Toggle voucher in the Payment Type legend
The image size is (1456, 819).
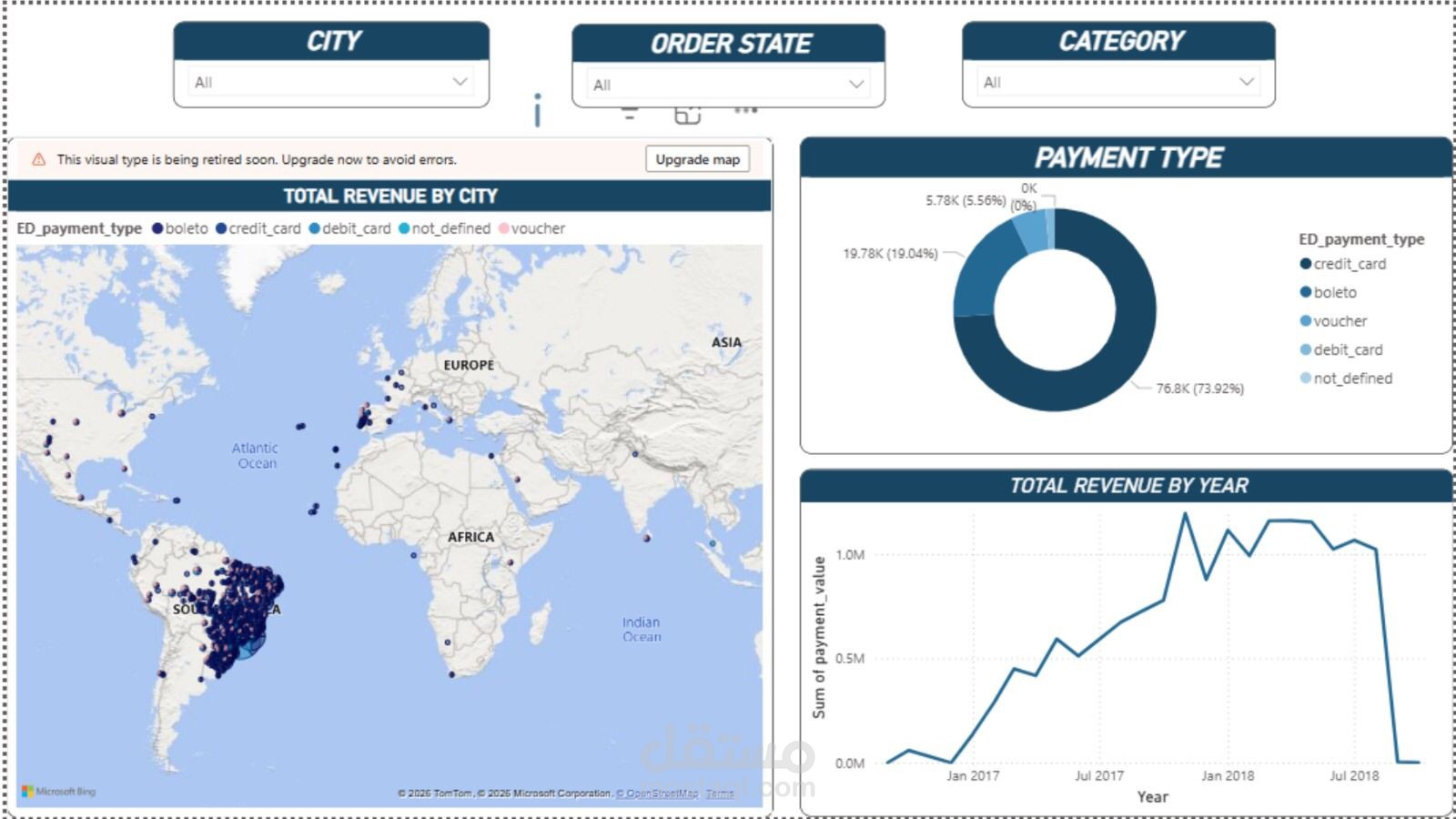pos(1340,320)
